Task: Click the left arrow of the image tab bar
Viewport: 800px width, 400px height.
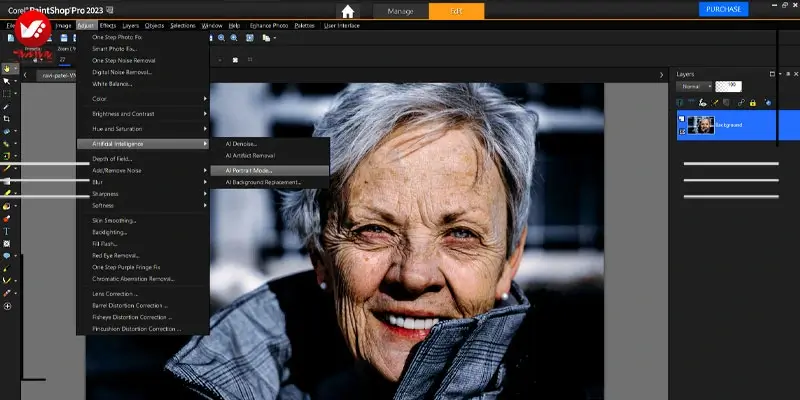Action: tap(25, 75)
